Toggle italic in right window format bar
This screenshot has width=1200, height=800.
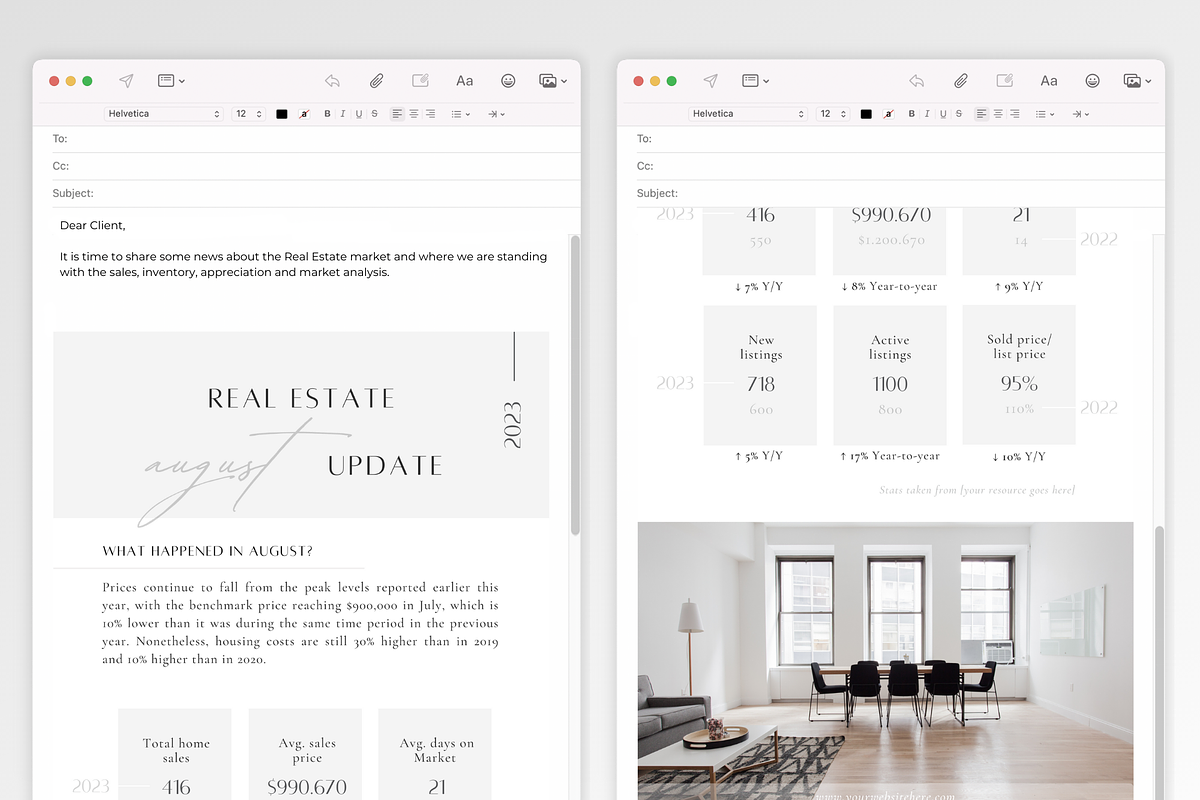click(x=927, y=114)
